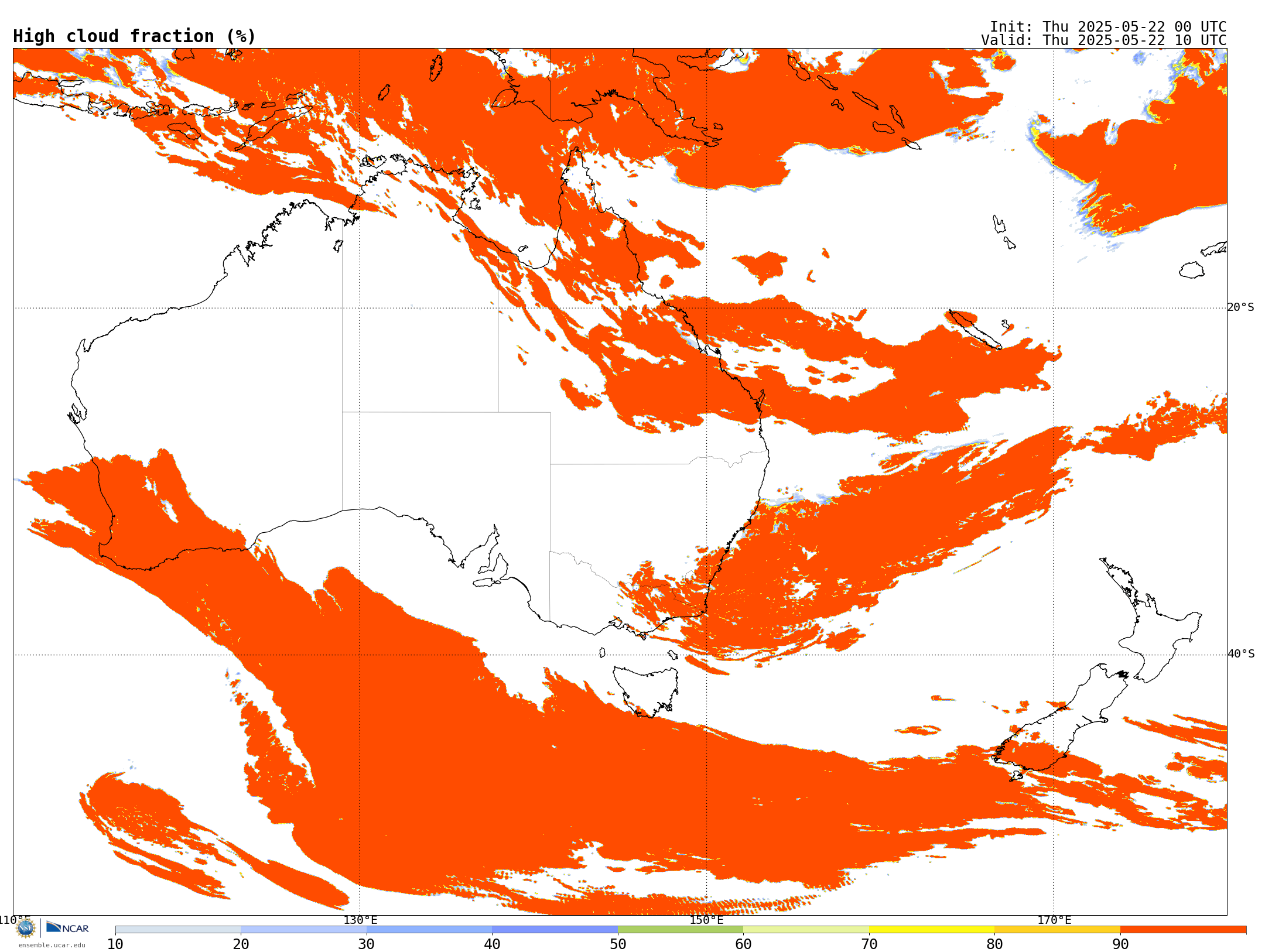Click the yellow 70-80 colorbar segment
Viewport: 1265px width, 952px height.
[932, 930]
